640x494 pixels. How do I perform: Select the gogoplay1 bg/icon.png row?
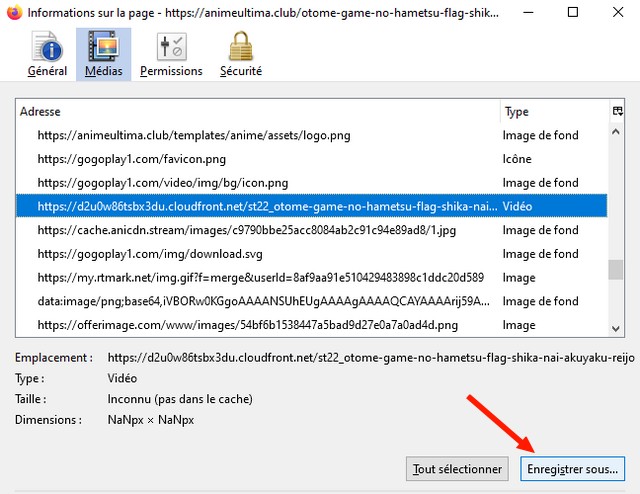click(311, 182)
